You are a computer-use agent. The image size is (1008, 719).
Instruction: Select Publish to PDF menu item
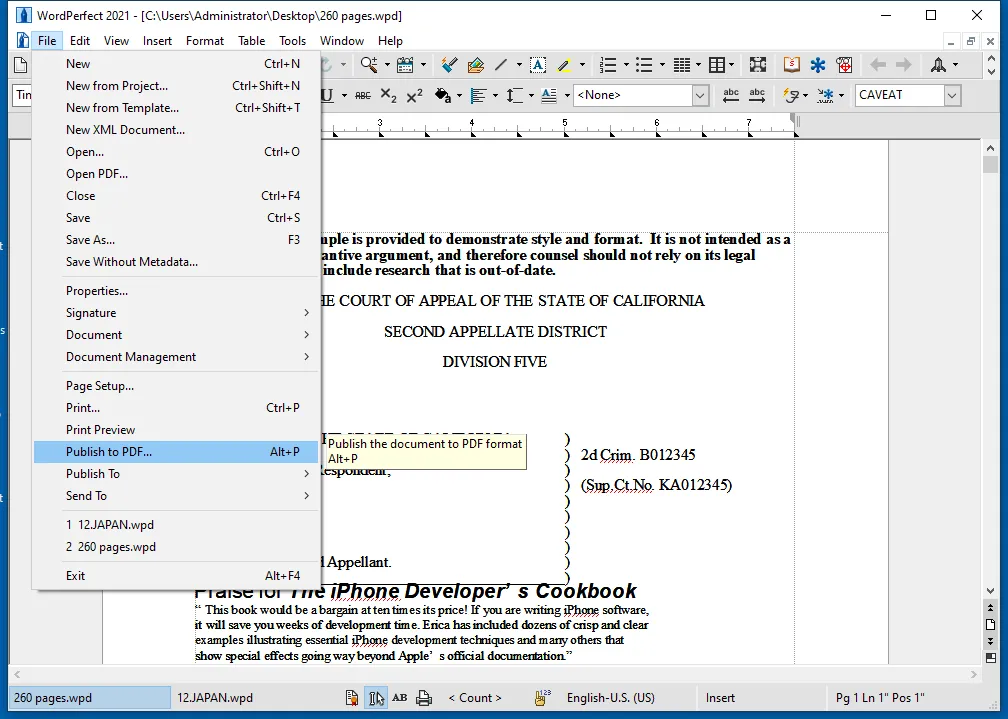tap(176, 451)
